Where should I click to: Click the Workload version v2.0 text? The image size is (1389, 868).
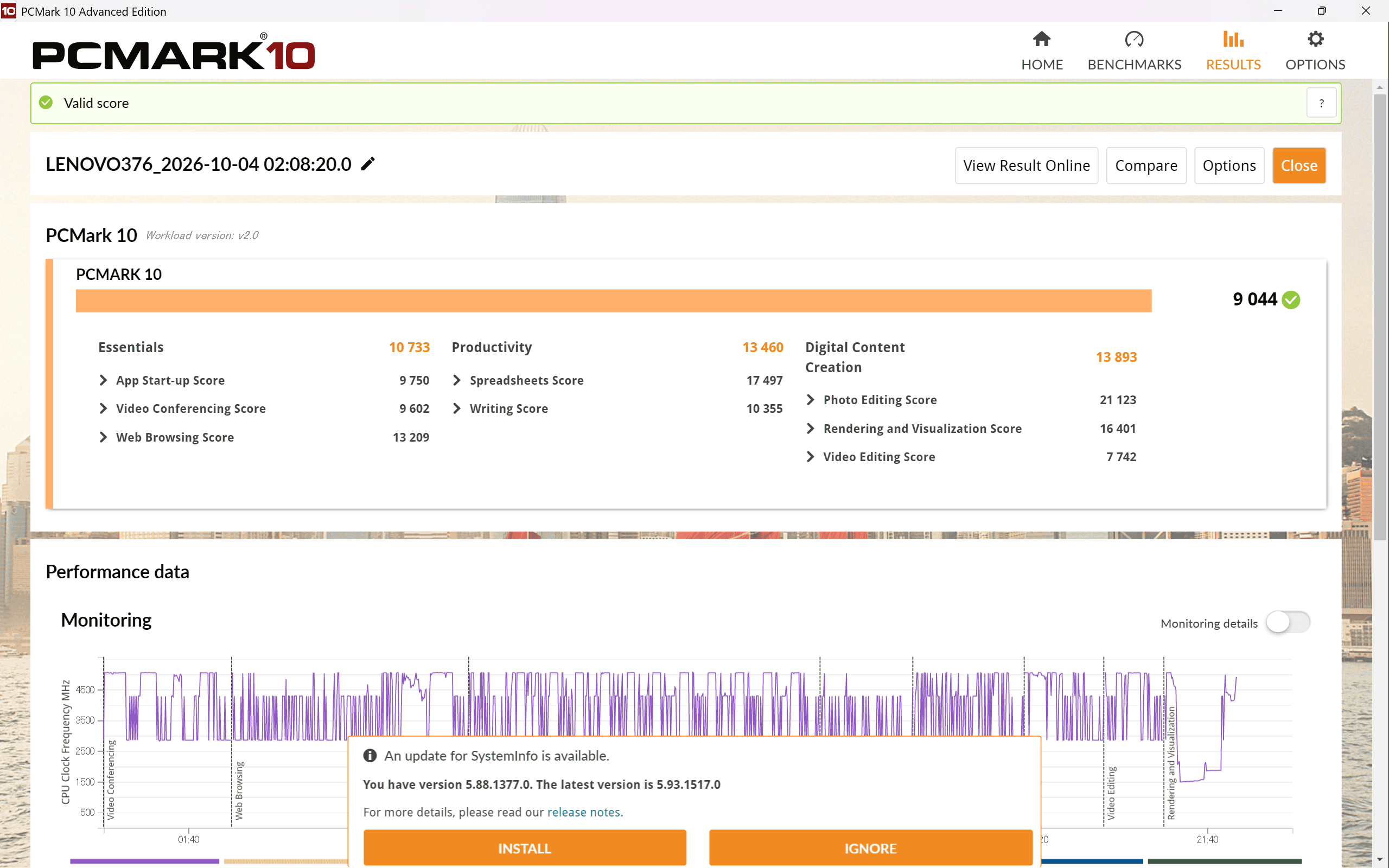pos(202,235)
